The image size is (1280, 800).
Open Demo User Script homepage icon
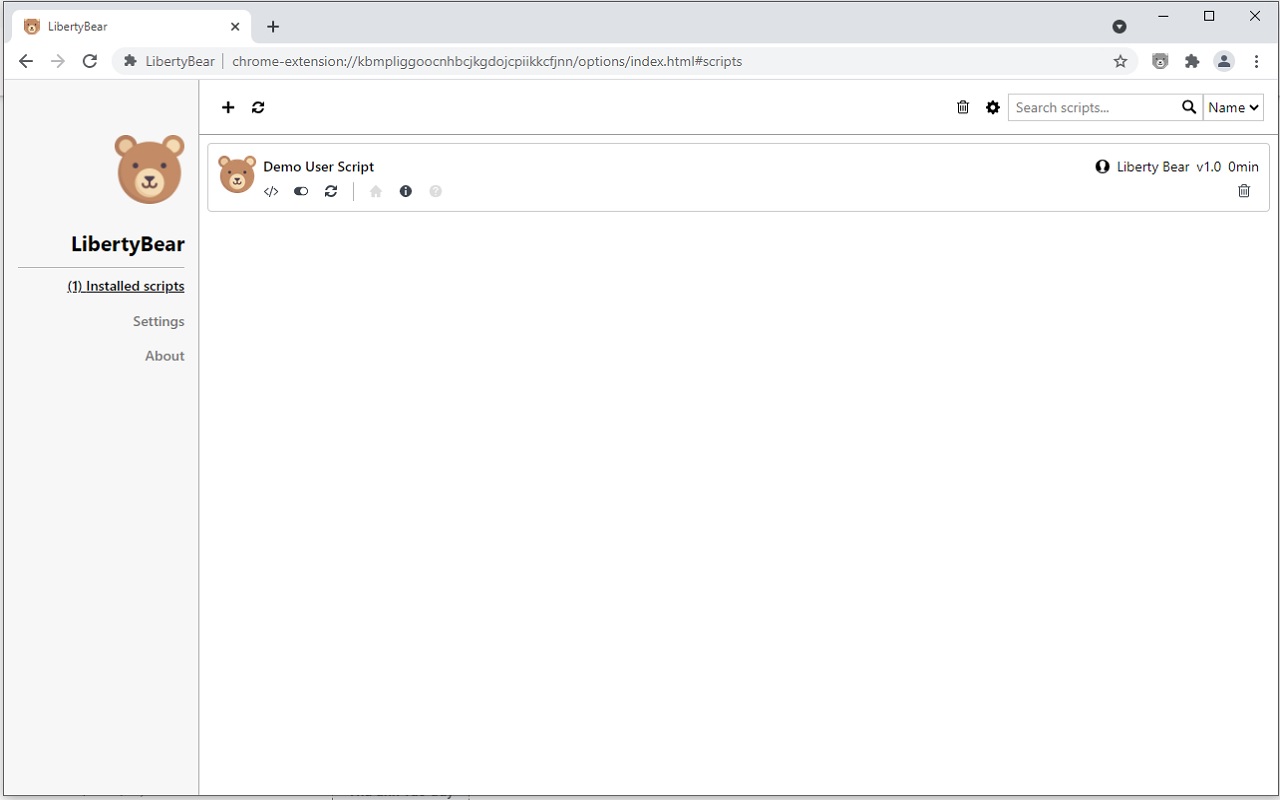[x=376, y=191]
